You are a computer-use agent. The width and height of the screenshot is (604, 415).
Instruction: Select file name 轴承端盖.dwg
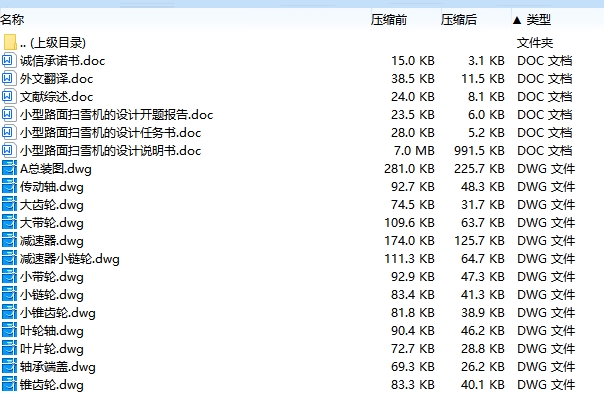click(x=58, y=366)
